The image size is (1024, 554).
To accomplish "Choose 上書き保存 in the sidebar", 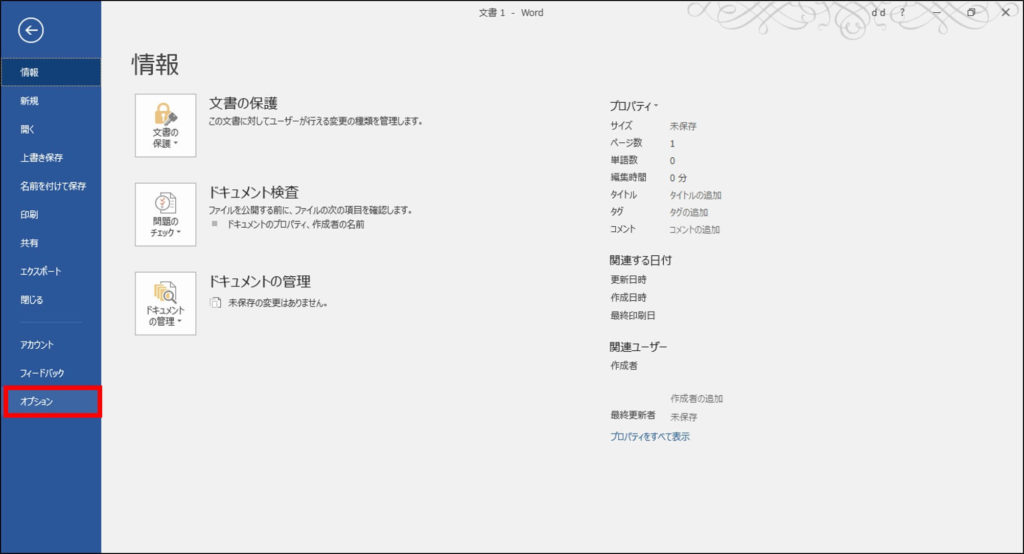I will (50, 157).
